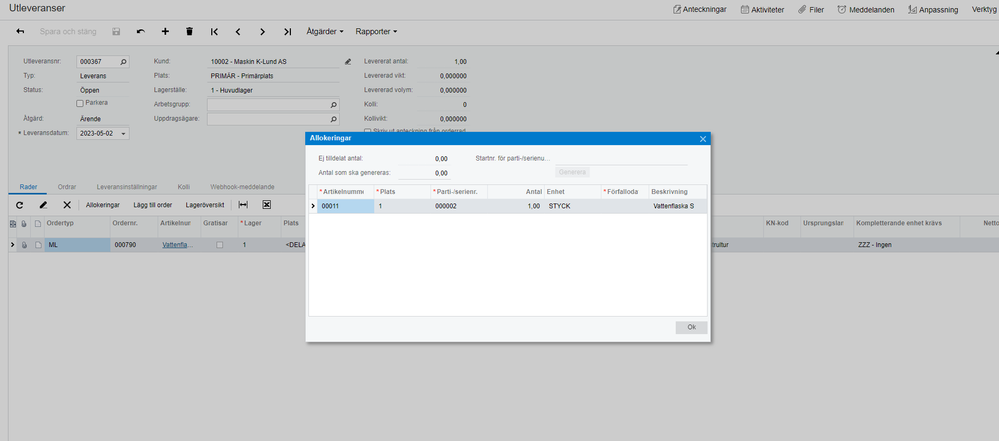Add new record with plus icon
The image size is (999, 441).
click(x=165, y=31)
